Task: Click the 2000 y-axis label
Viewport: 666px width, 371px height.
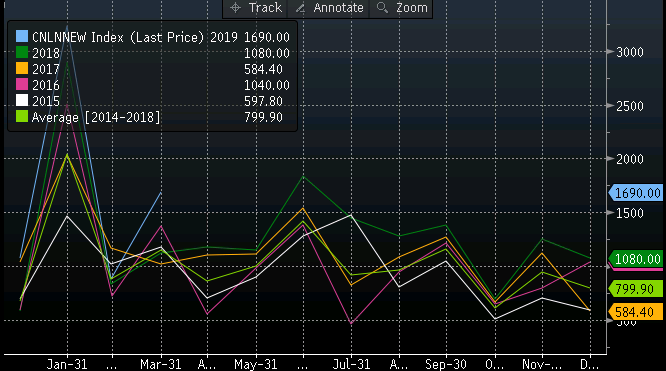Action: tap(630, 159)
